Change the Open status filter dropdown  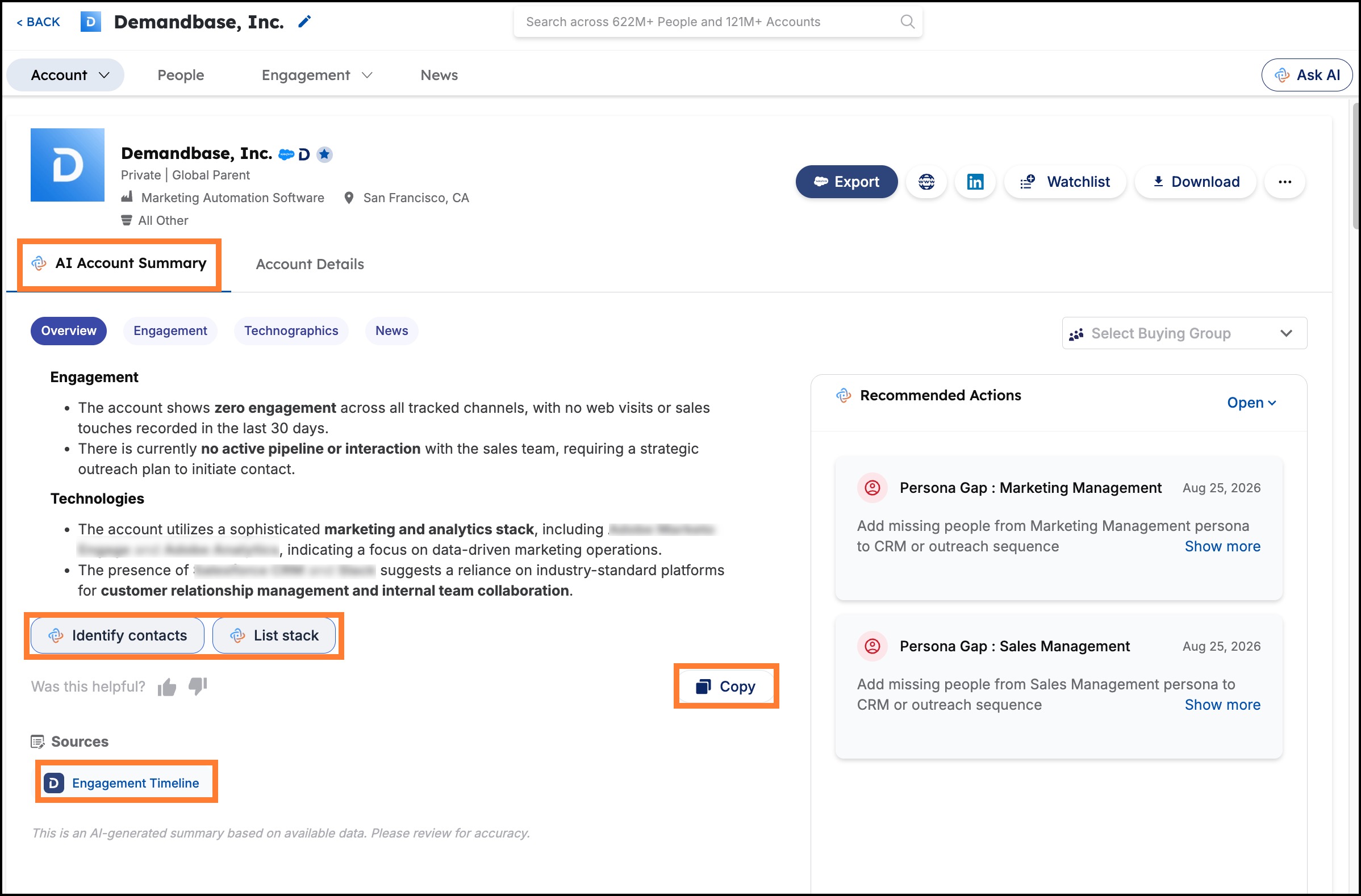click(1251, 403)
